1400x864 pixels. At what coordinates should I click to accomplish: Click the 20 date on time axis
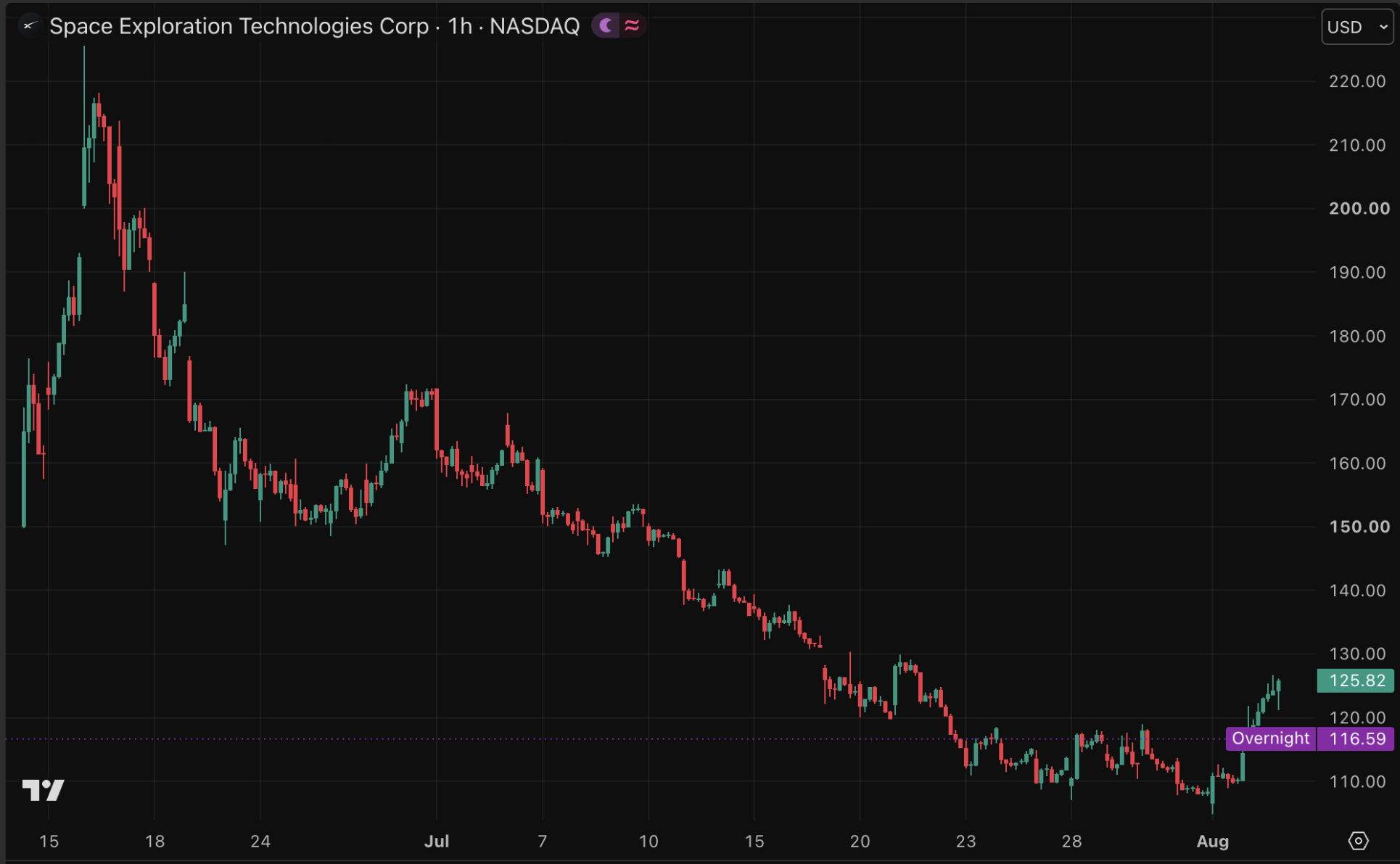pos(860,842)
